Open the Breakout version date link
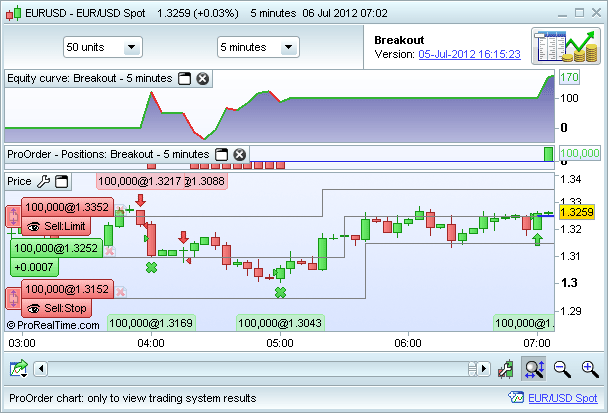 pyautogui.click(x=470, y=54)
